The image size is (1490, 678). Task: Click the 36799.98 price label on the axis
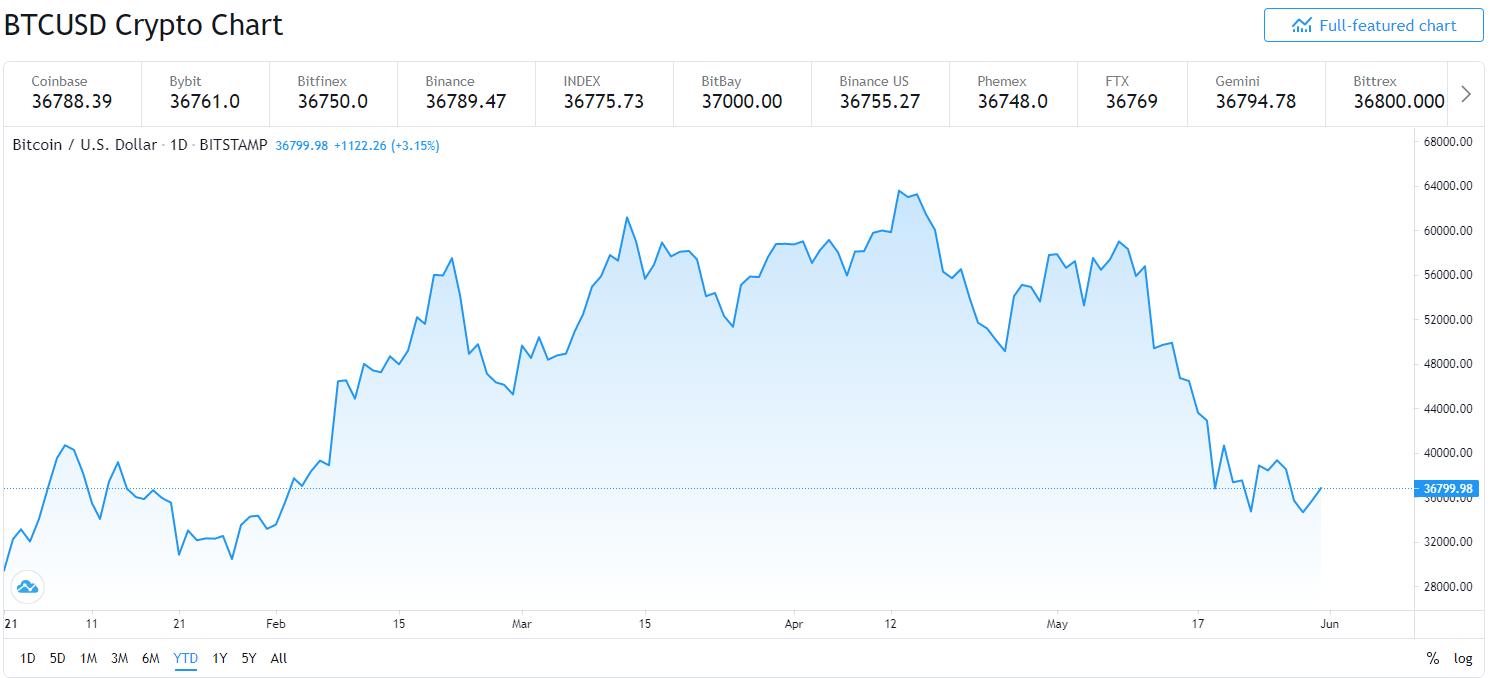[1446, 488]
